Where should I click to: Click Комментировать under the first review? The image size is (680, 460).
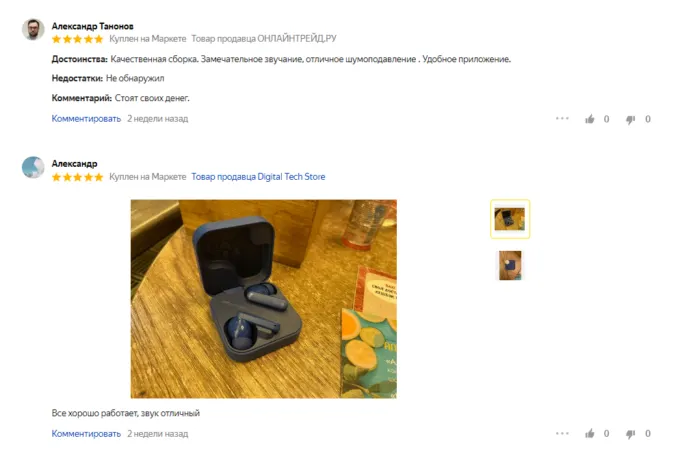point(86,119)
